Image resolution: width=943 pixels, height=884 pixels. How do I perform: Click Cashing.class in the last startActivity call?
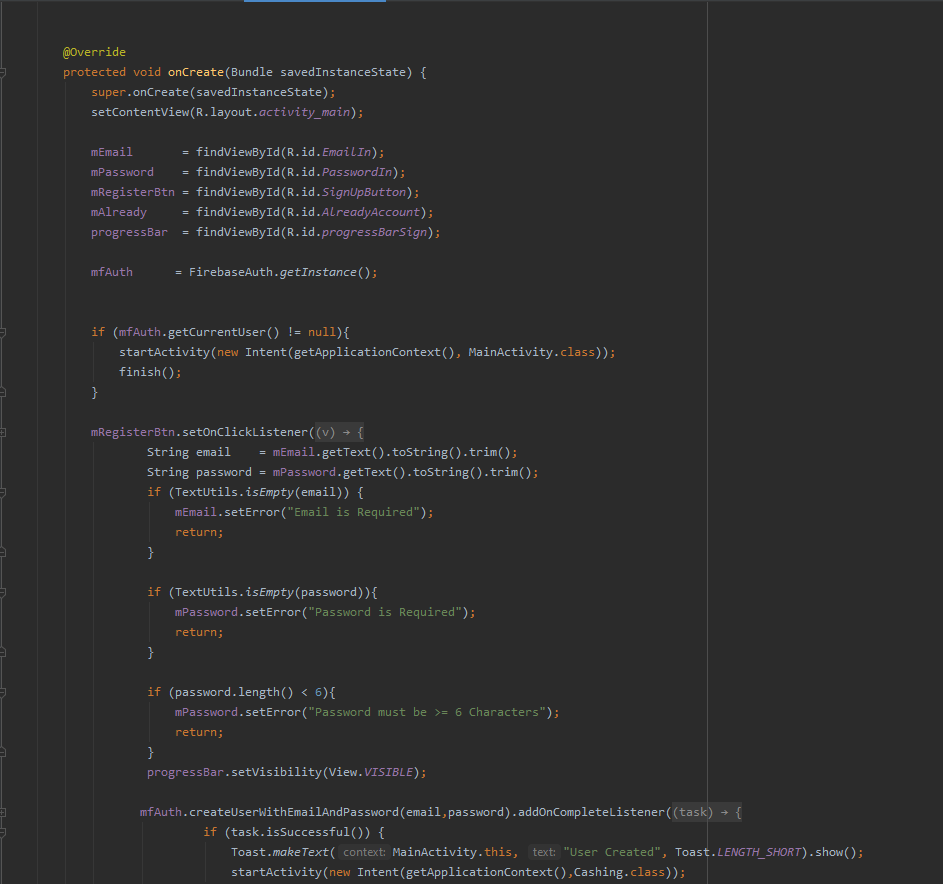pos(619,872)
